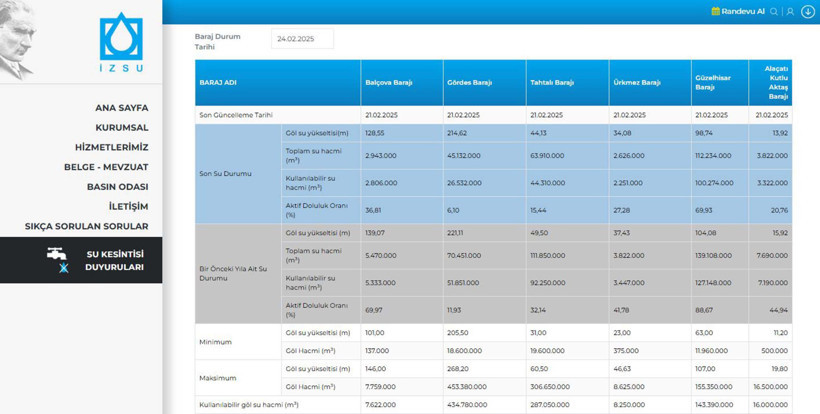Click the X icon below the faucet
The width and height of the screenshot is (820, 414).
tap(64, 269)
